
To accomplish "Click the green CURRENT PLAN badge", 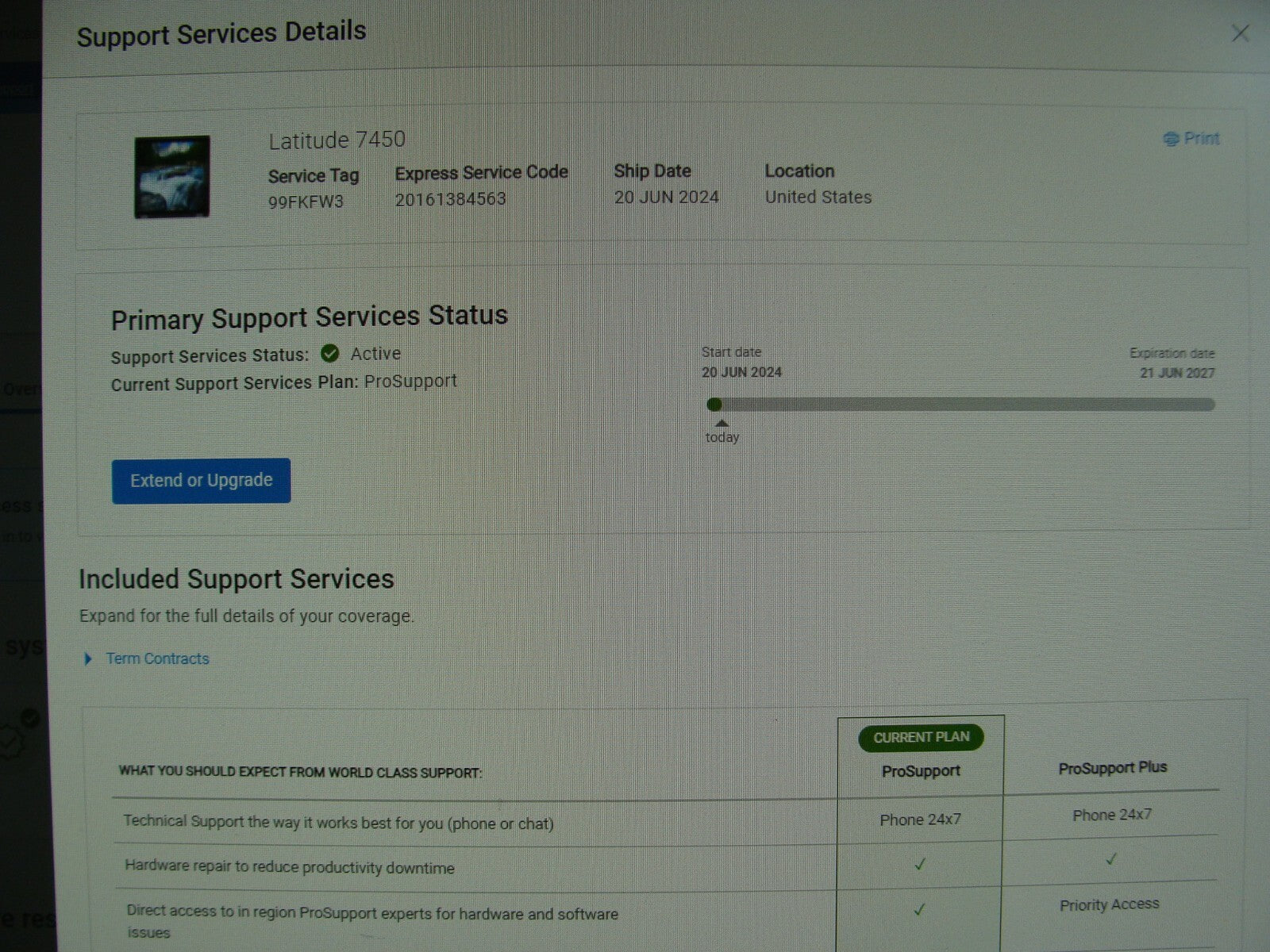I will point(921,737).
